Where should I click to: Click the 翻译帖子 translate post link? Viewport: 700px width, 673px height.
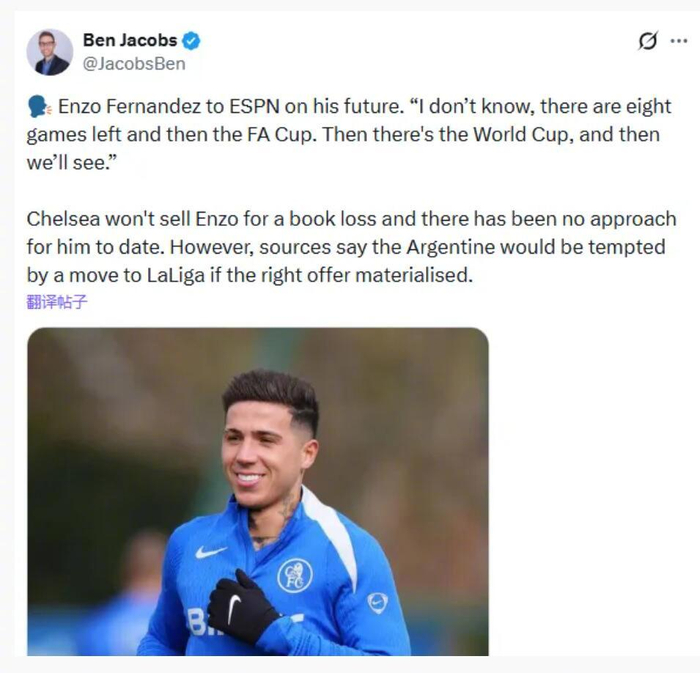(x=56, y=301)
